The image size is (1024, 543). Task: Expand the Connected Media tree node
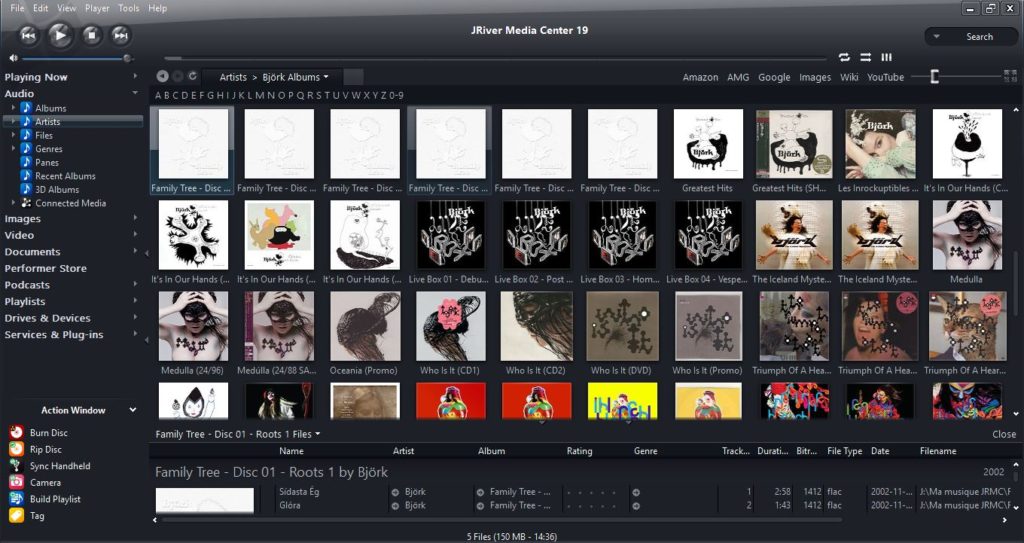tap(12, 203)
